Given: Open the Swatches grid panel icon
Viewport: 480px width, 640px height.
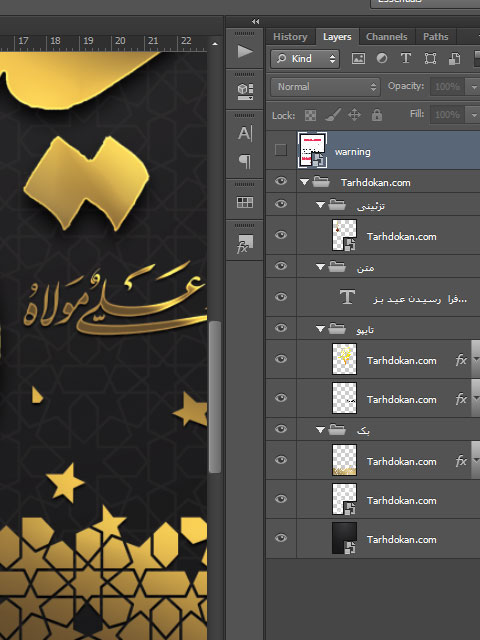Looking at the screenshot, I should [x=245, y=202].
